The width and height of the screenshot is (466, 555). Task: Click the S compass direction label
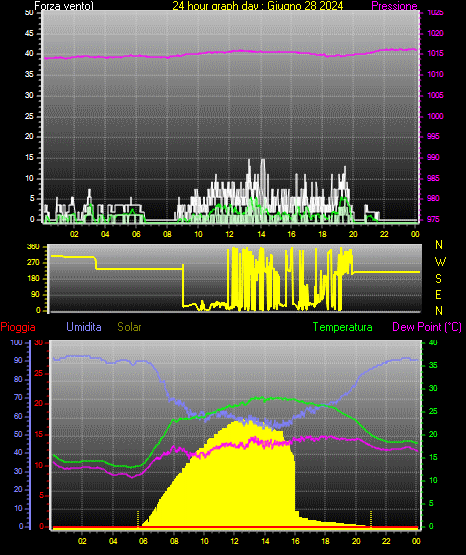click(438, 279)
